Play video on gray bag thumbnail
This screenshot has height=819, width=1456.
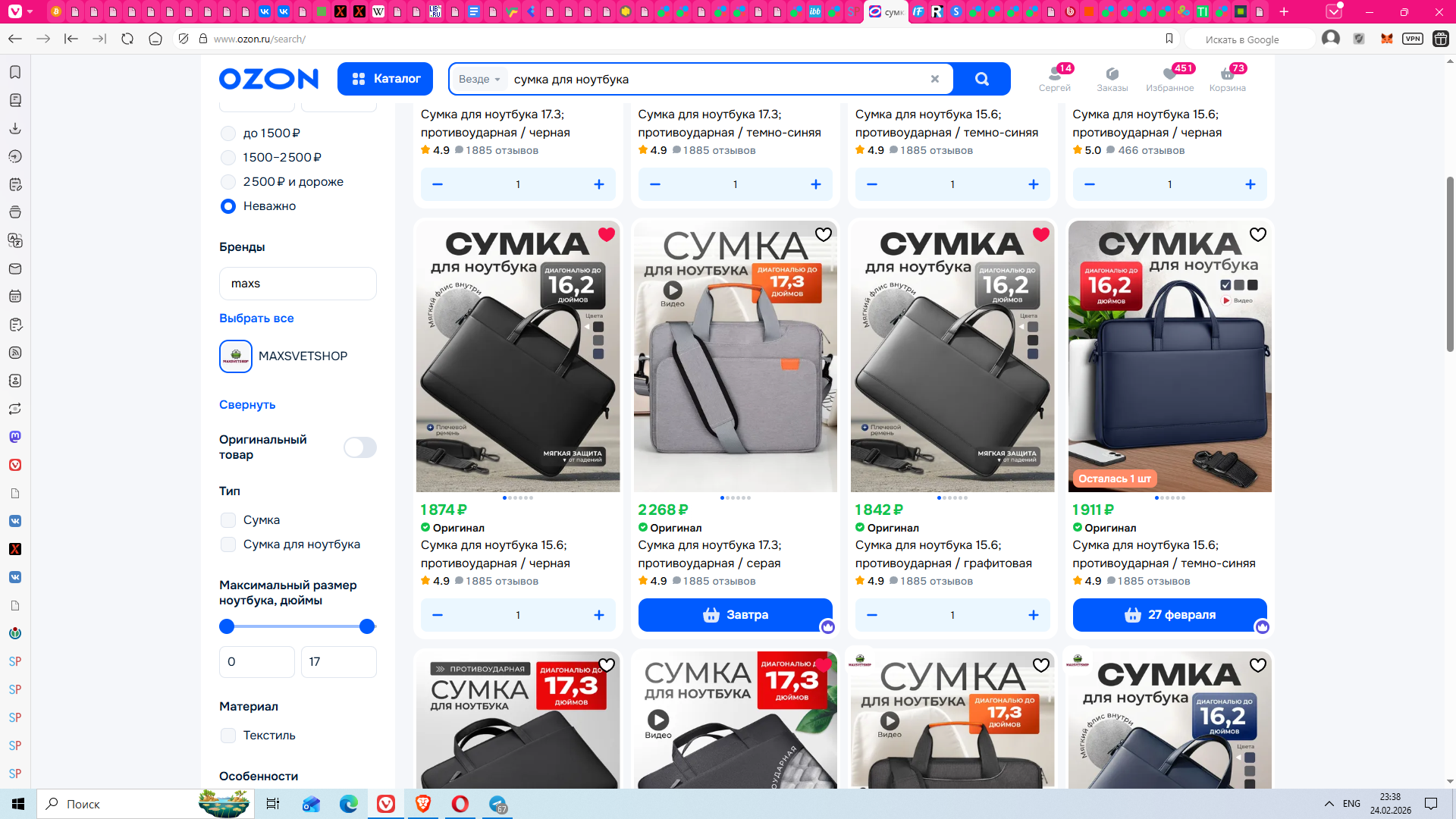pyautogui.click(x=673, y=290)
